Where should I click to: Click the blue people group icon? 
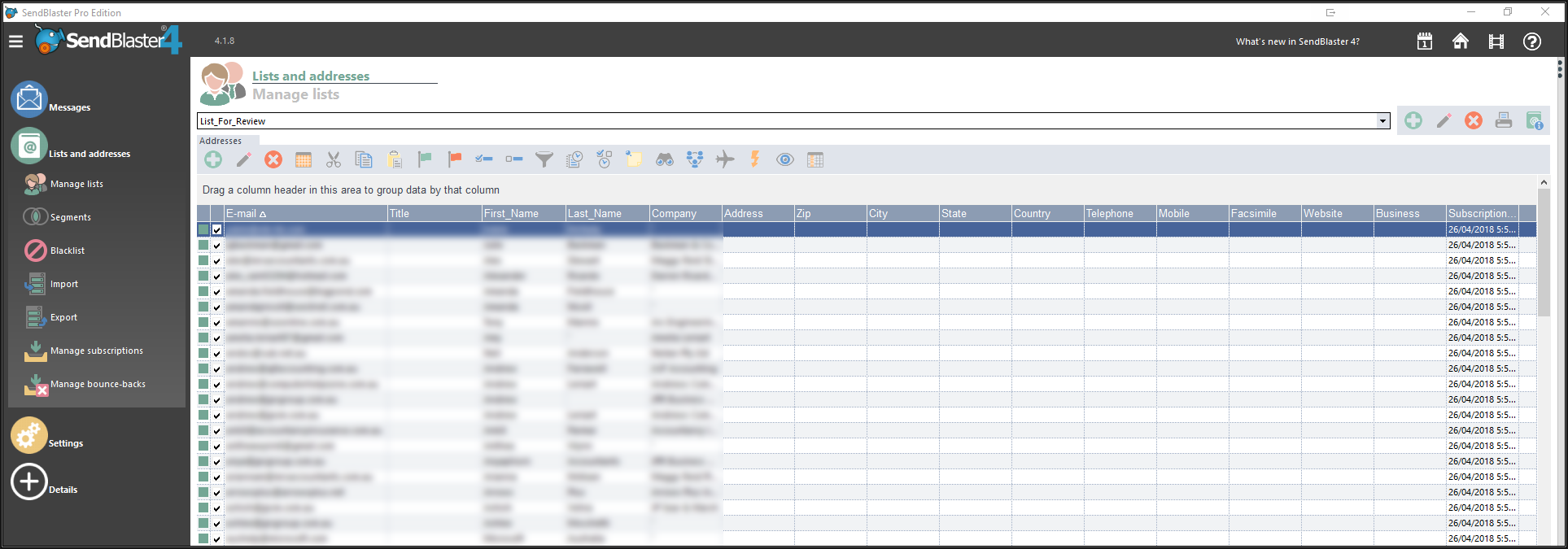click(695, 159)
